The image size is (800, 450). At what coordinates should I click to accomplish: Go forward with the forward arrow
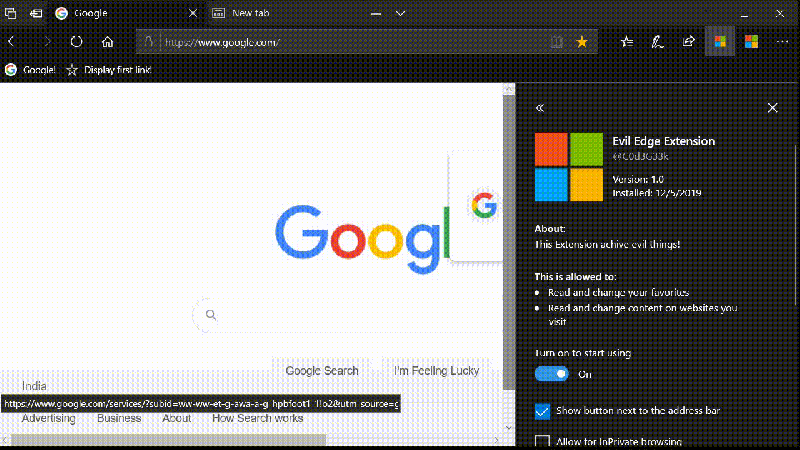(x=47, y=41)
